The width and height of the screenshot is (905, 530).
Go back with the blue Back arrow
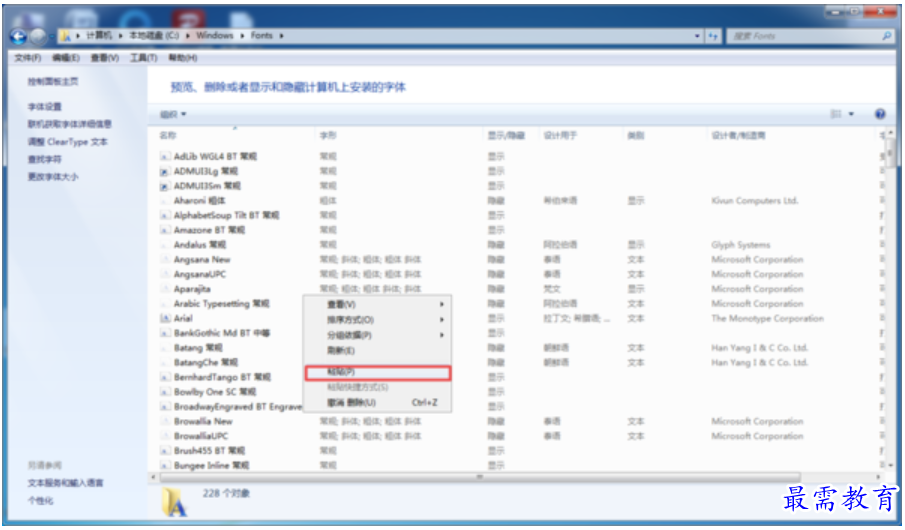(18, 37)
